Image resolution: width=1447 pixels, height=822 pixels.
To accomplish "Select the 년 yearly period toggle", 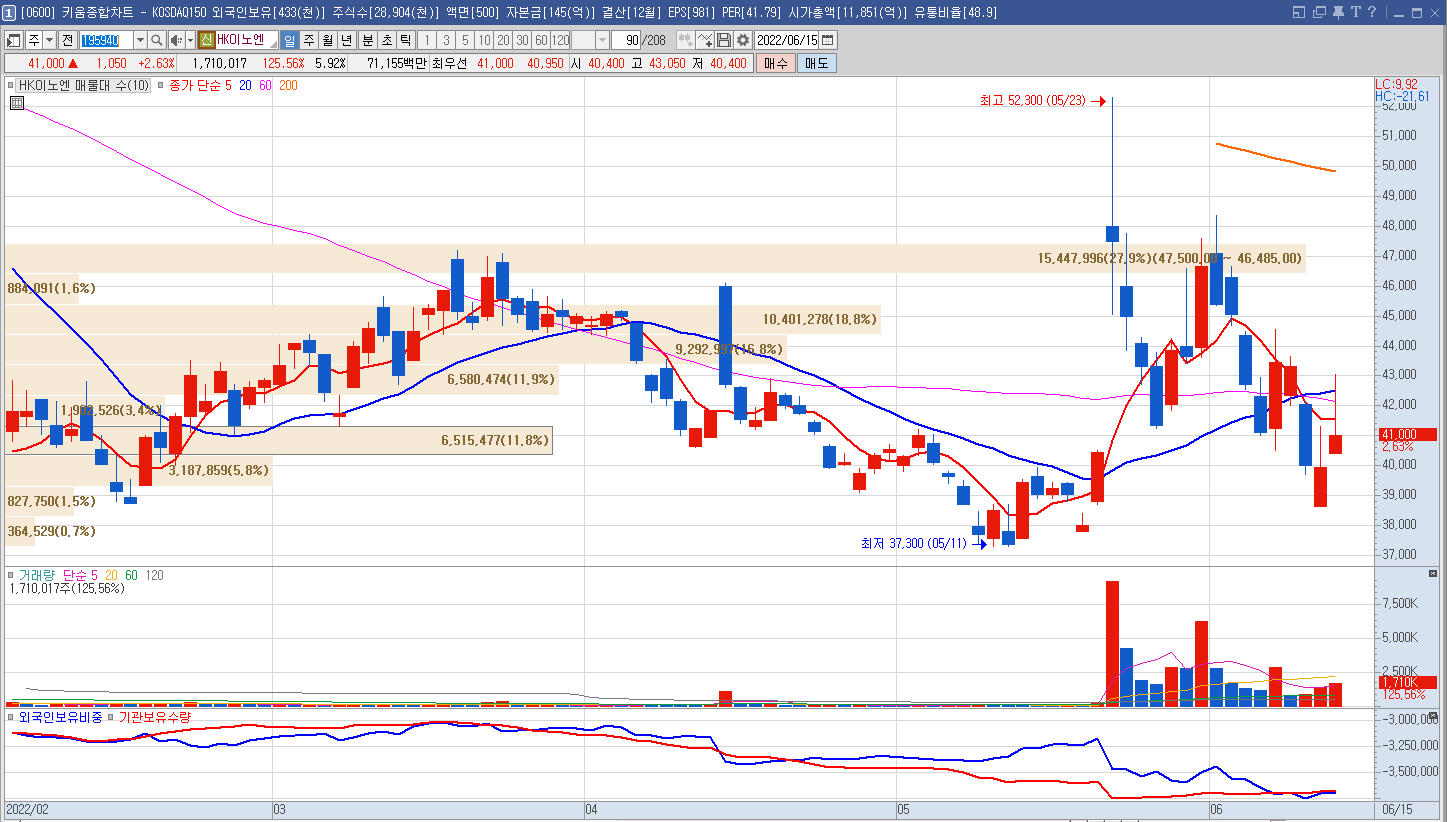I will 346,40.
